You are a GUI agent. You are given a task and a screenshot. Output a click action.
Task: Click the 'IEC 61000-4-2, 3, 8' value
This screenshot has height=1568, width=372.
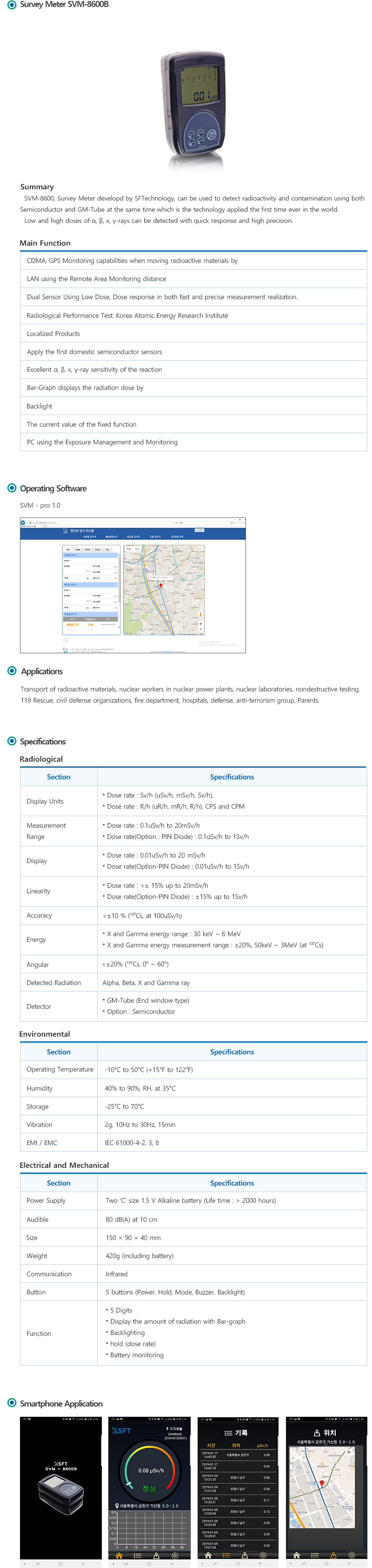coord(132,1143)
